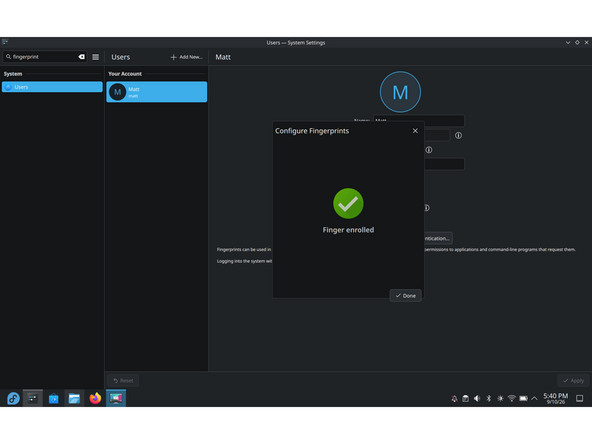Expand hidden system tray icons
The width and height of the screenshot is (592, 444).
(x=534, y=398)
